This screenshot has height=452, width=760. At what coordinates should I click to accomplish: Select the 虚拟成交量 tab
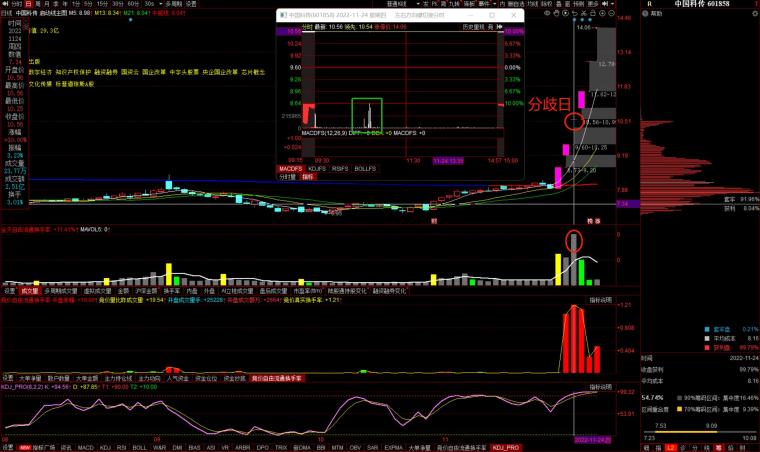coord(97,291)
